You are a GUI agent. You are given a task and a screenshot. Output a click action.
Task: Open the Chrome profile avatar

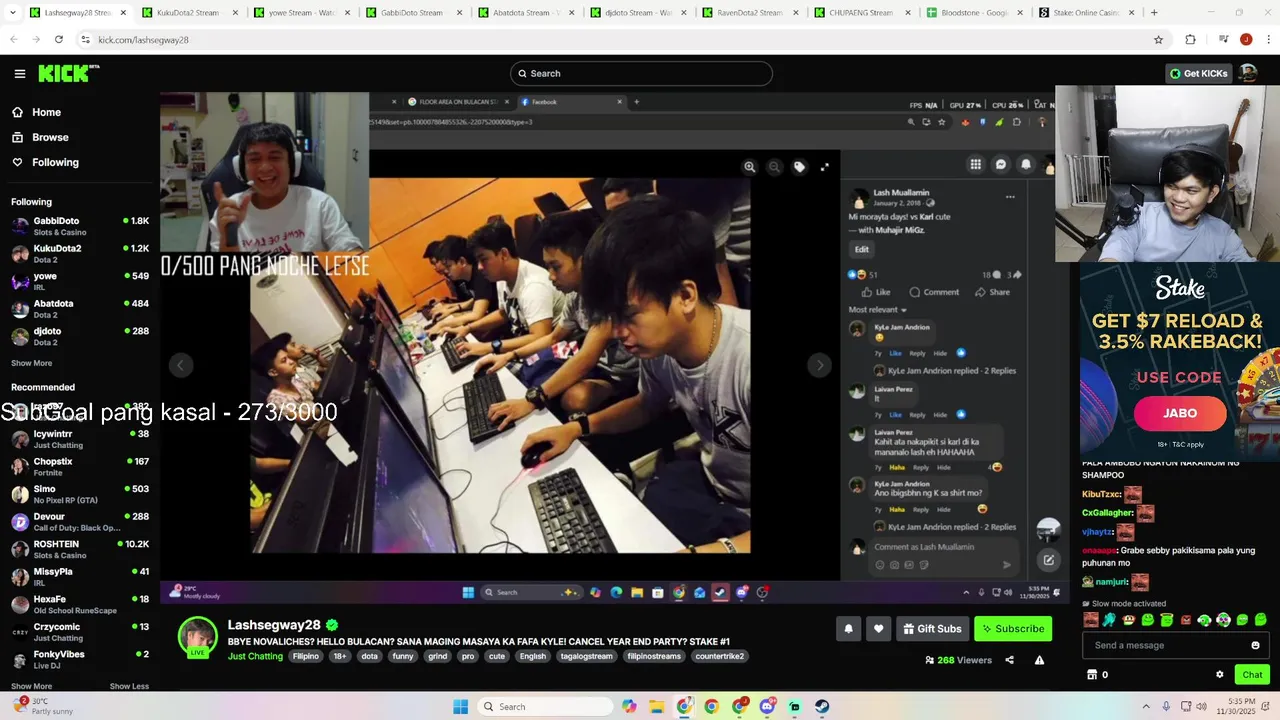coord(1246,40)
